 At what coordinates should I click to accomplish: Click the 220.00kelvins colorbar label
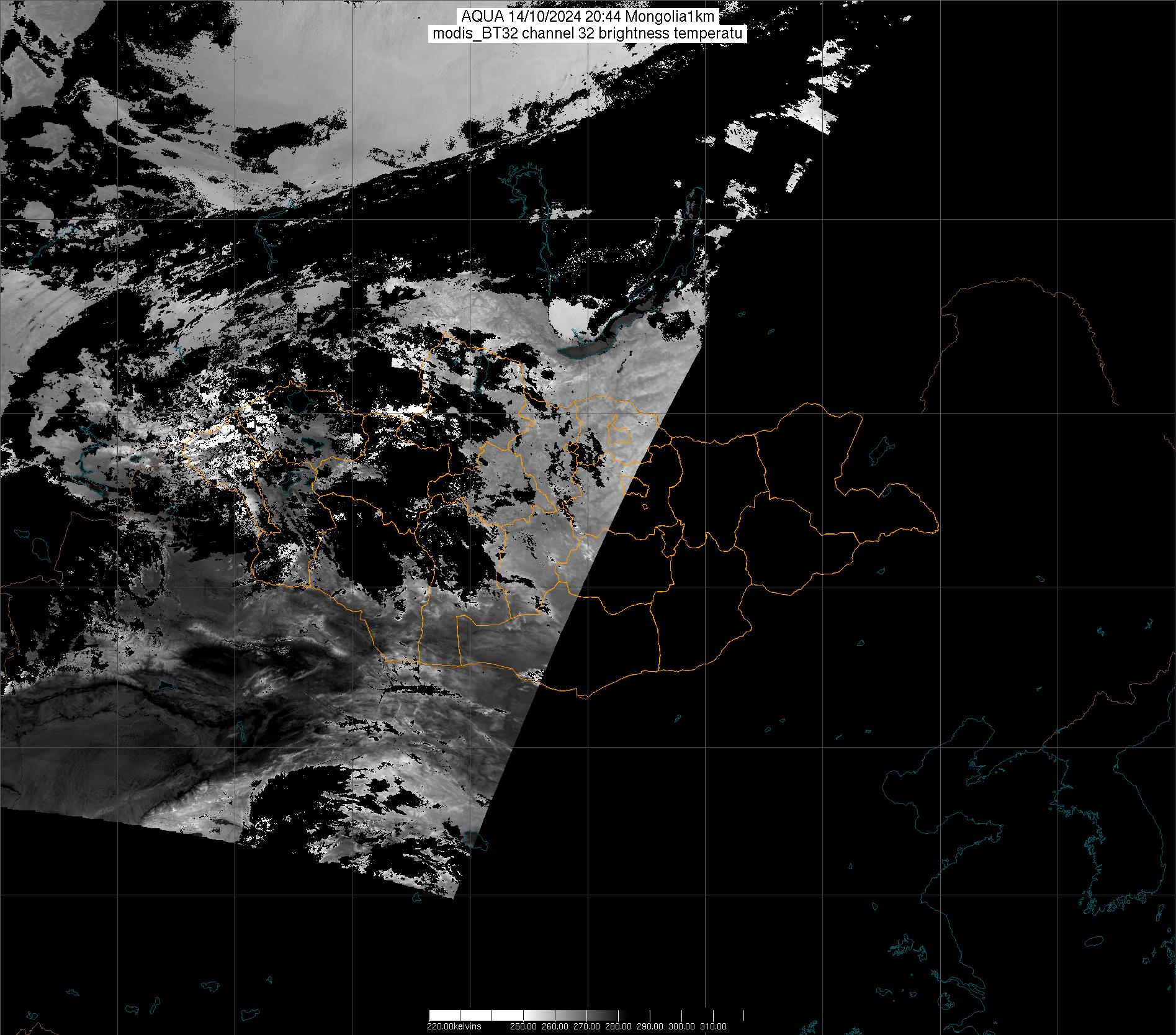(x=454, y=1026)
